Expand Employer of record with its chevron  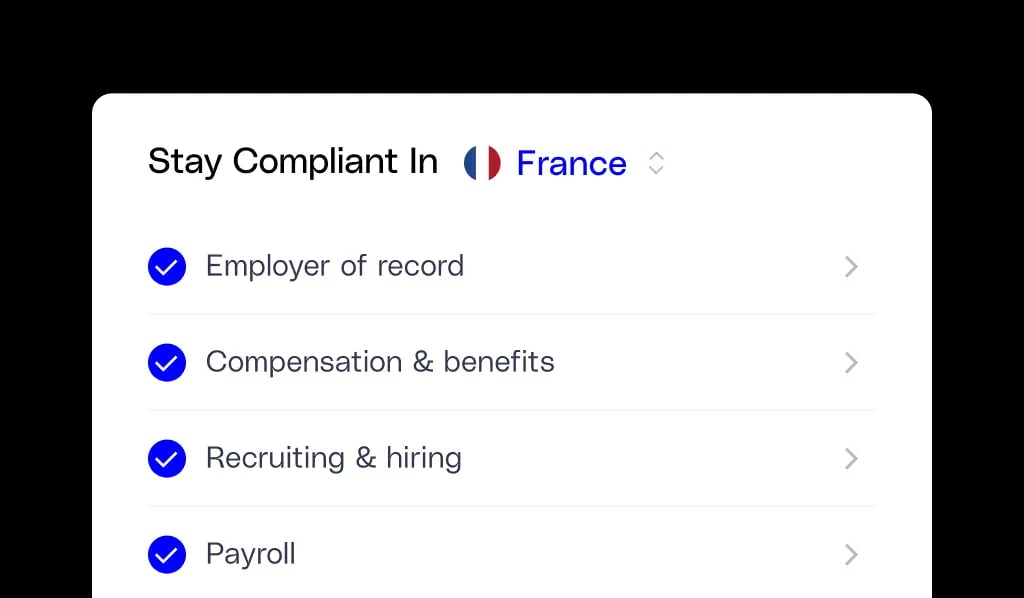click(850, 266)
